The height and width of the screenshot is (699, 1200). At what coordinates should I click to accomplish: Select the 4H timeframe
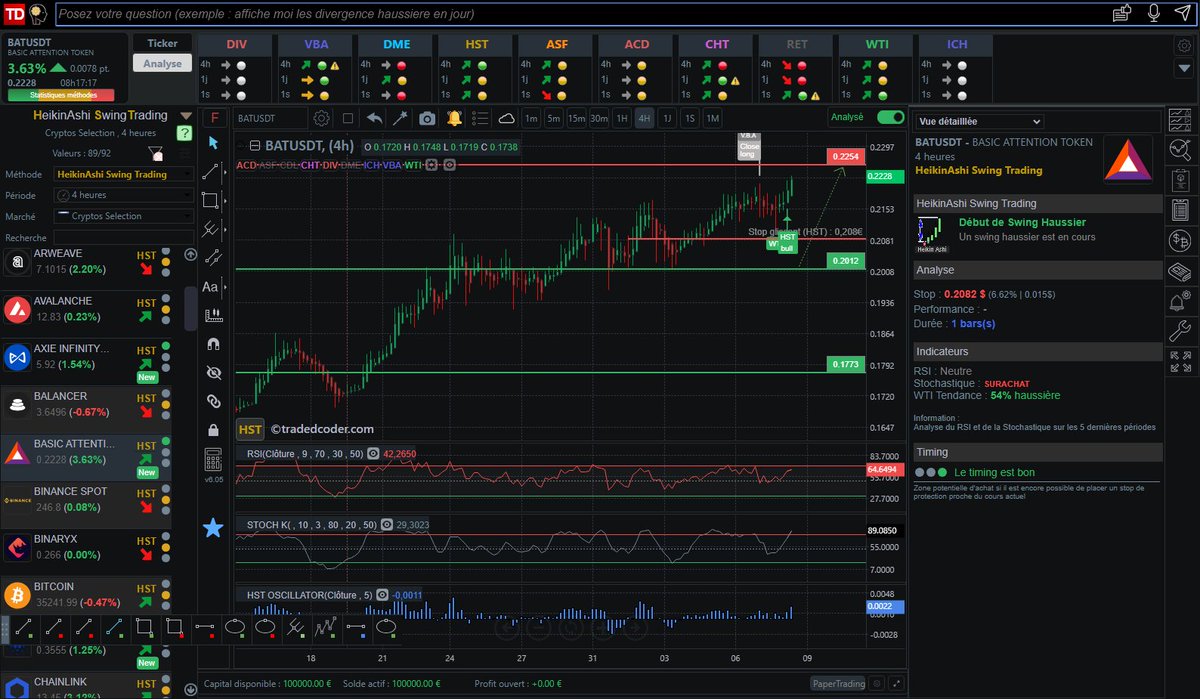tap(644, 118)
